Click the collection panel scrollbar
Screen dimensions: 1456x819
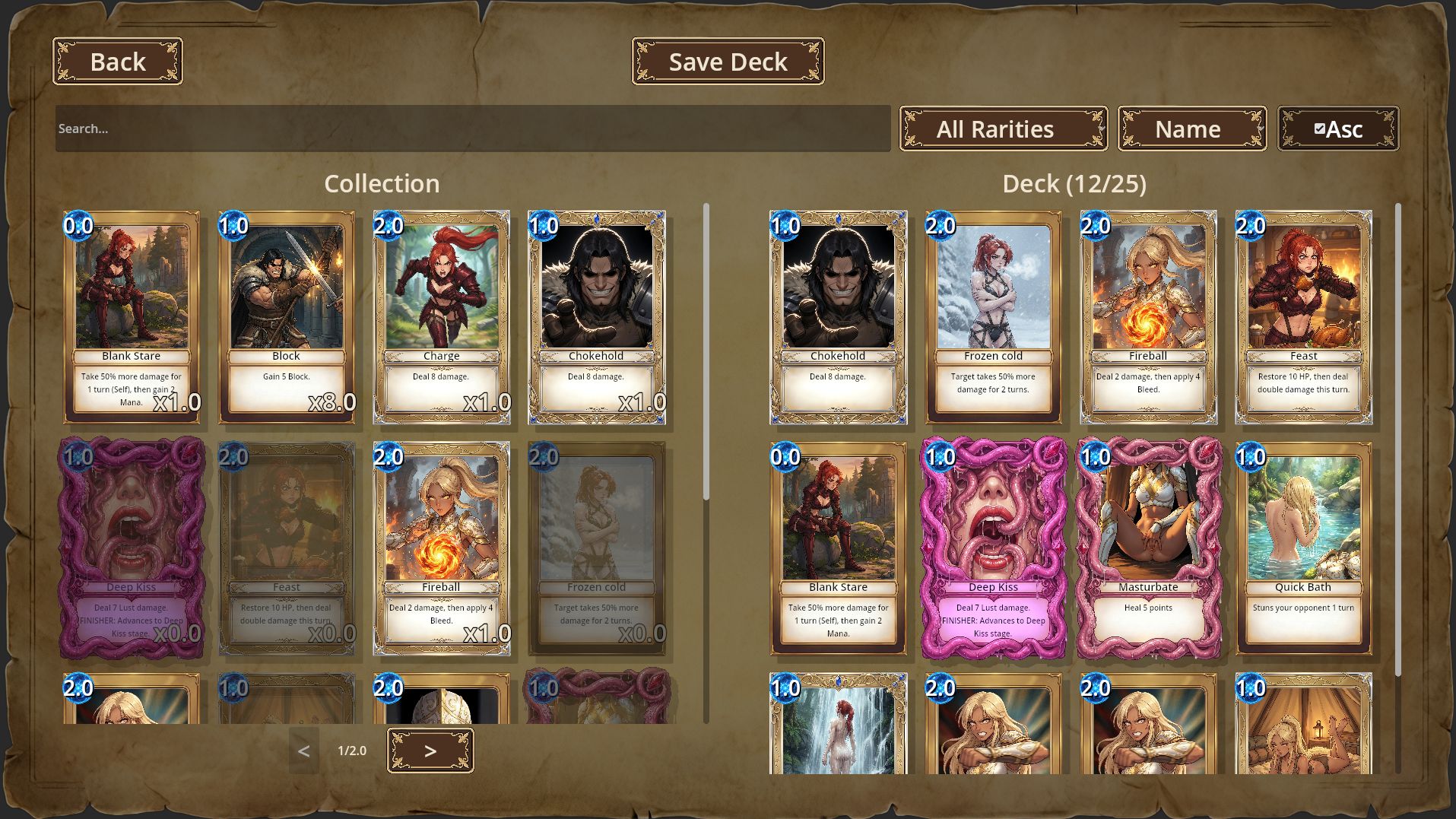click(x=706, y=351)
